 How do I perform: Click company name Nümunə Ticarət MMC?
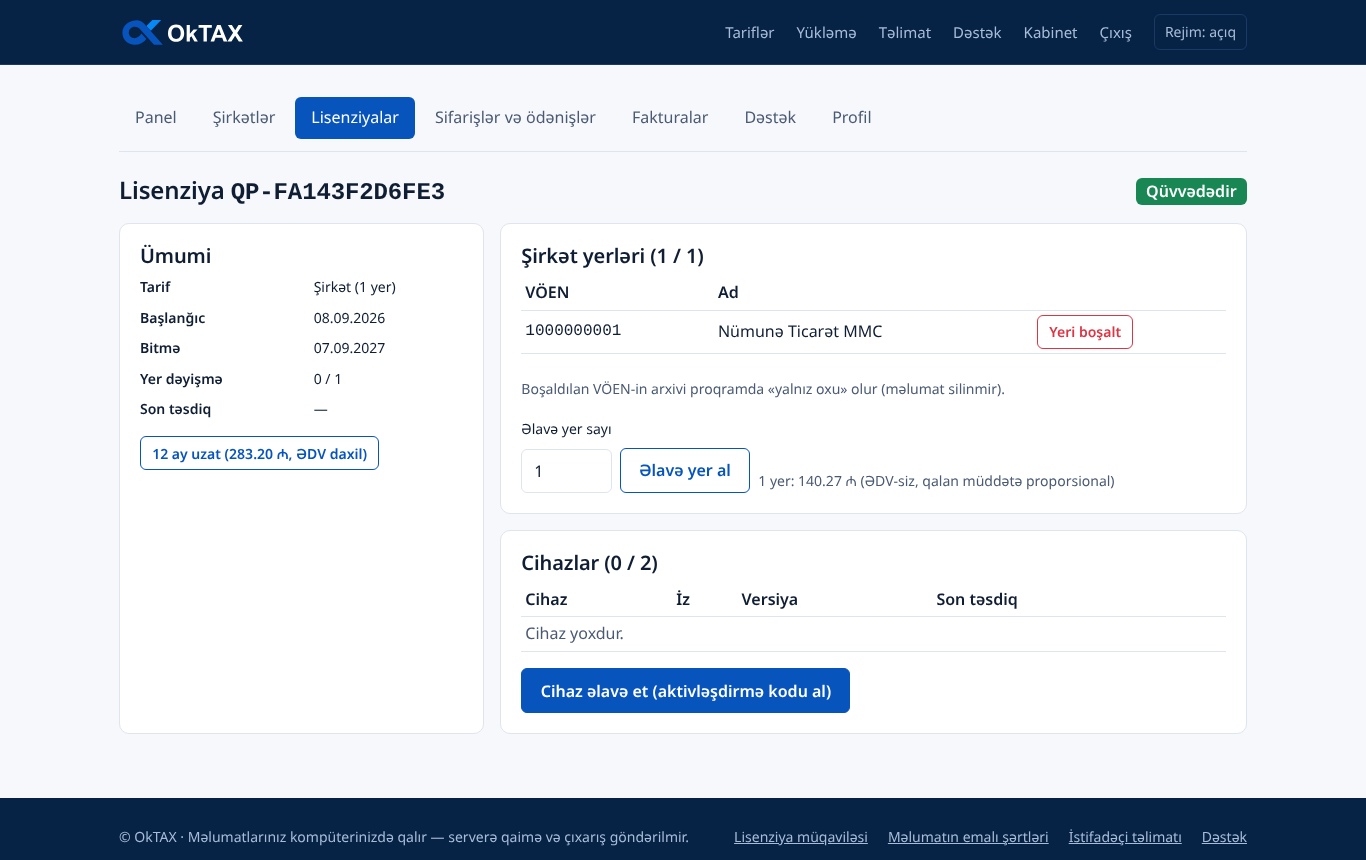pos(800,332)
